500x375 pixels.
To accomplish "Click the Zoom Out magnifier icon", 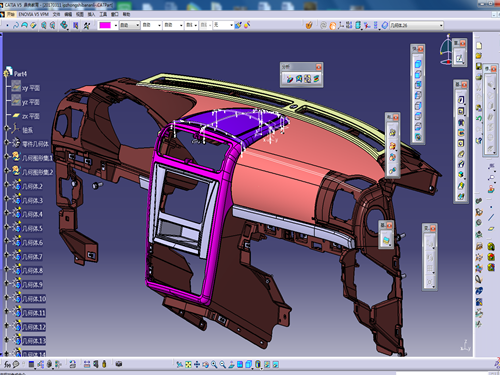I will click(223, 365).
